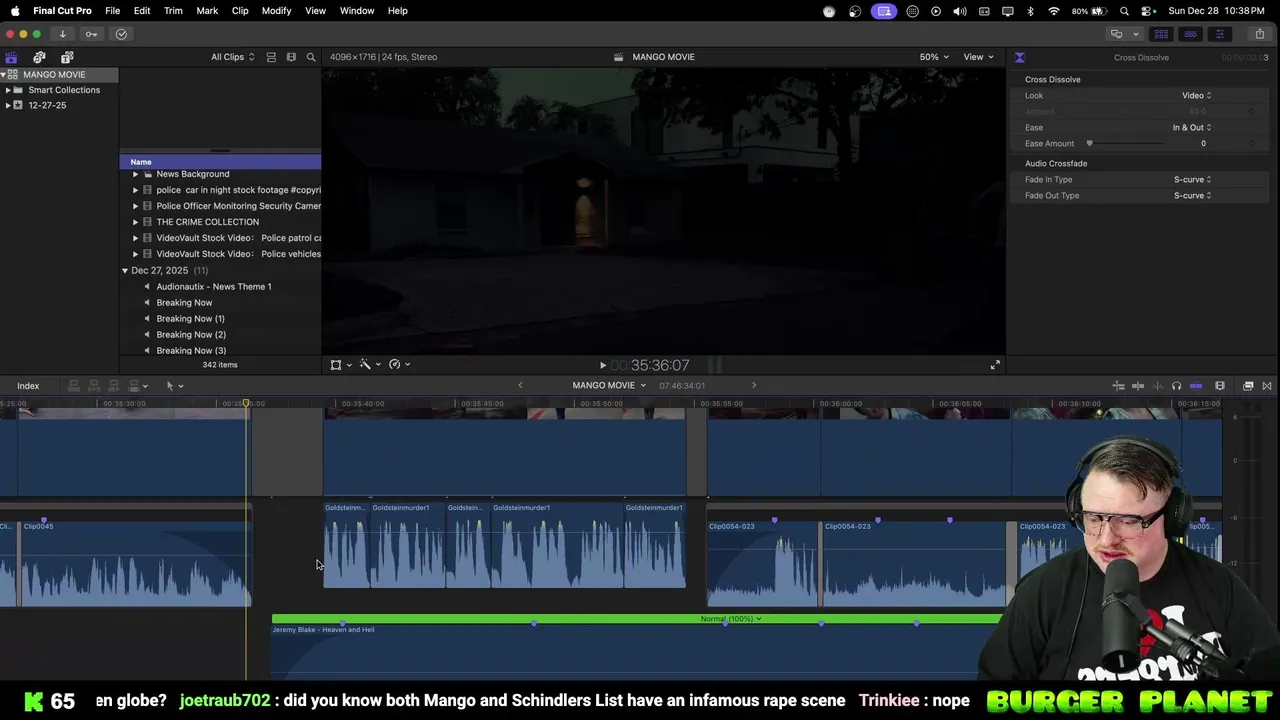Screen dimensions: 1280x720
Task: Expand the Smart Collections folder
Action: tap(8, 90)
